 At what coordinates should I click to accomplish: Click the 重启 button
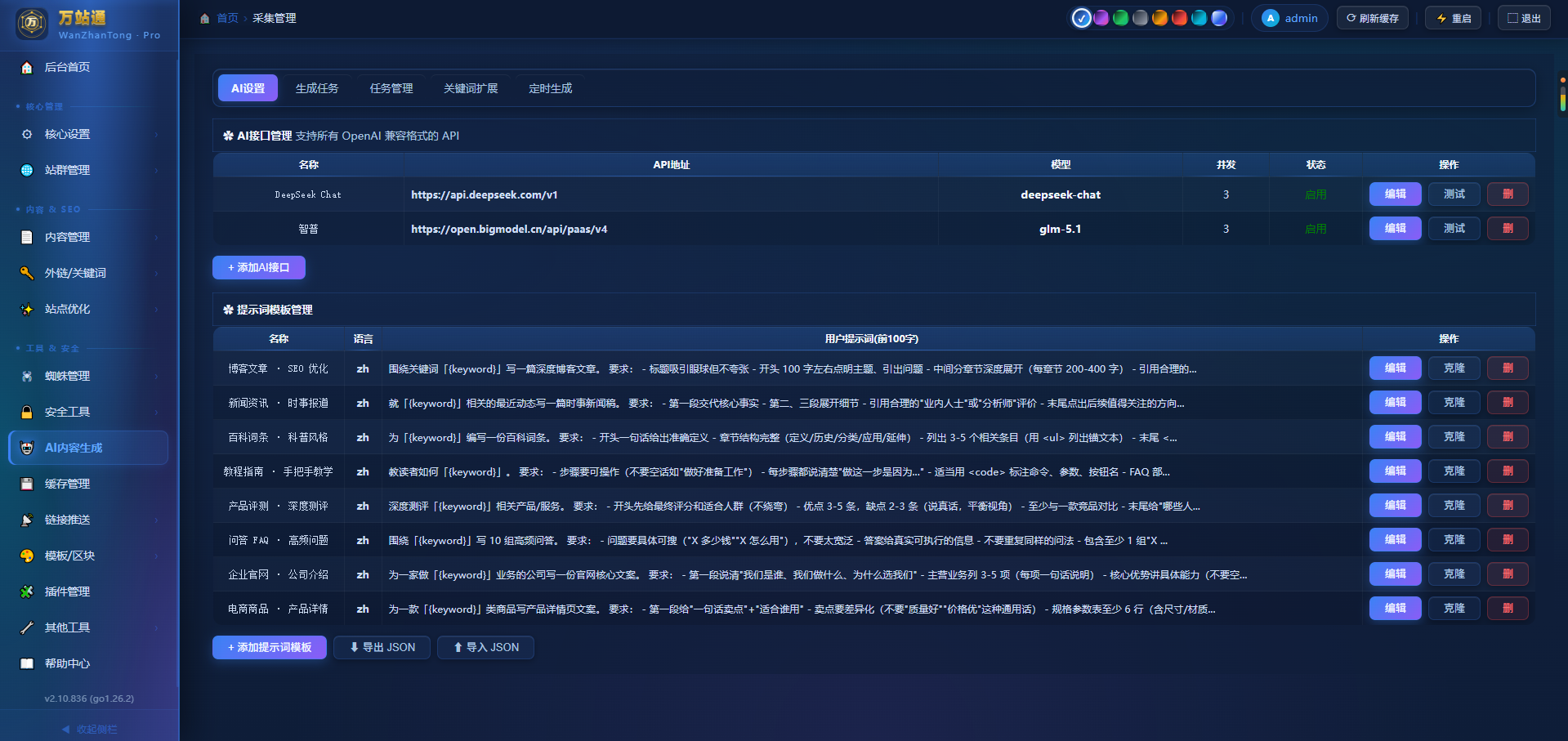(x=1454, y=18)
